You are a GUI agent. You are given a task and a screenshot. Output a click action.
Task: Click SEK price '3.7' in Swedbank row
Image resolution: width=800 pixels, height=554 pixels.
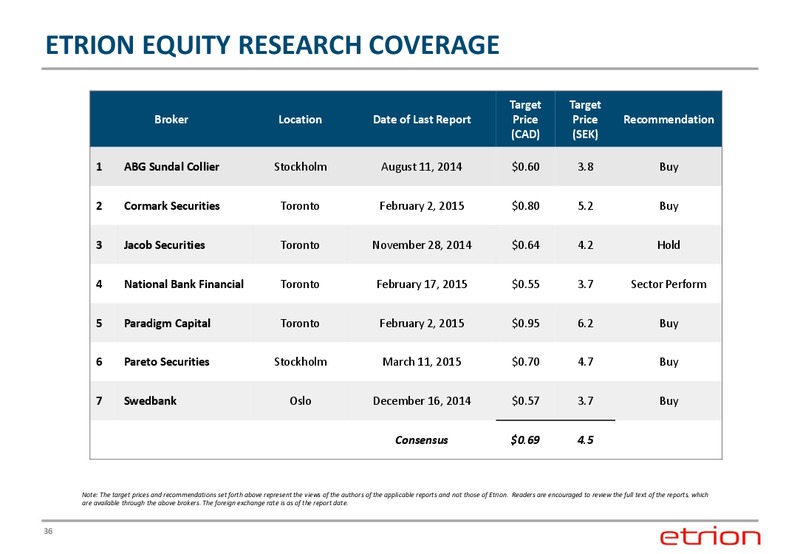[585, 401]
